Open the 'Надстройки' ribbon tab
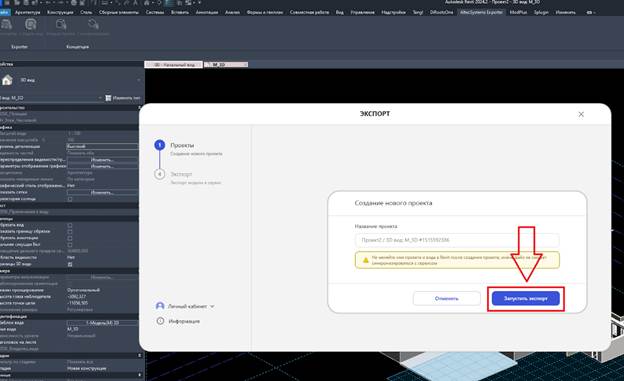The image size is (624, 381). pyautogui.click(x=394, y=12)
